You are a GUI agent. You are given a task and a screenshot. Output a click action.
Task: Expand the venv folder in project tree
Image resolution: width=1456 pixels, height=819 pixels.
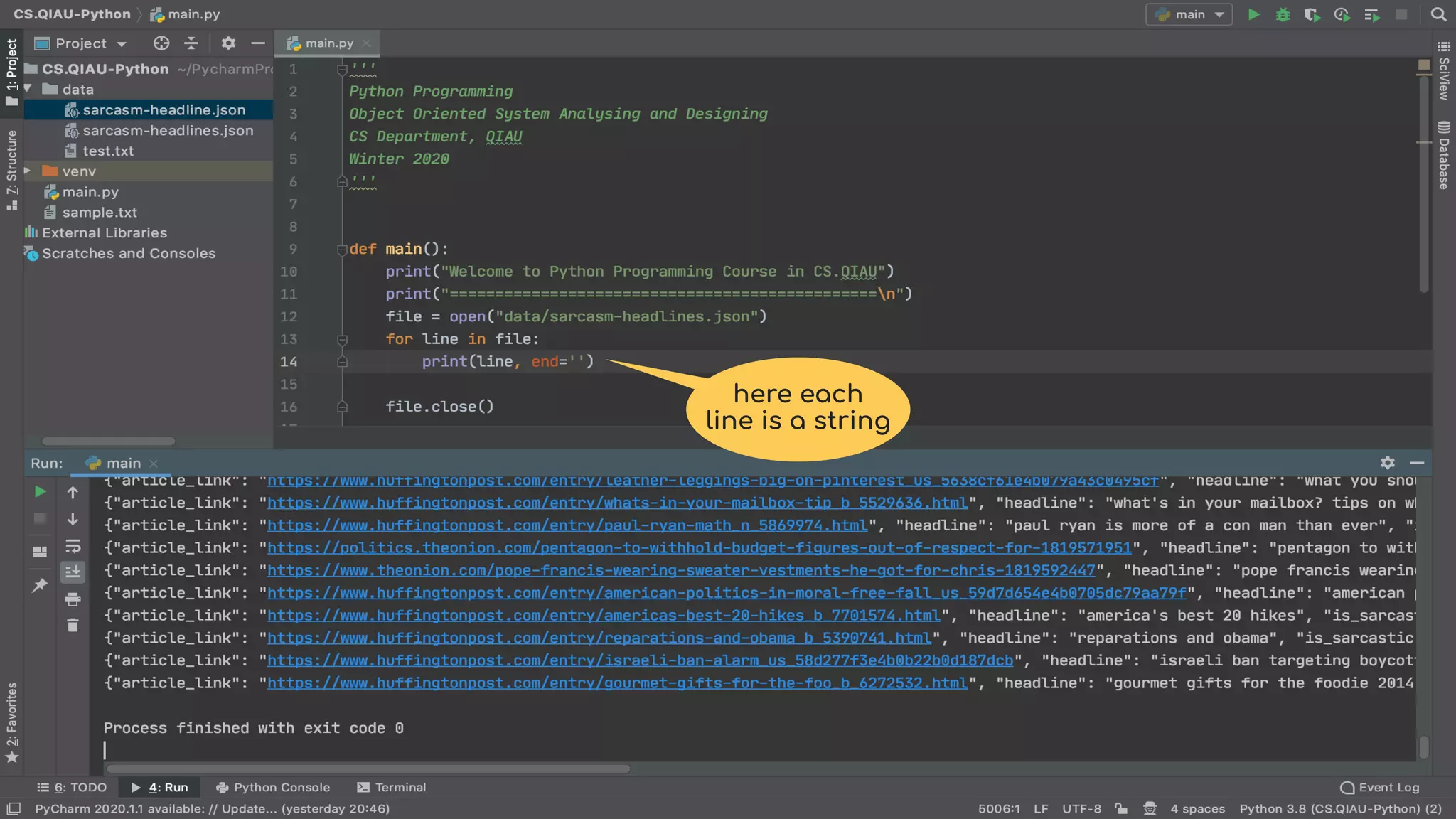point(28,171)
